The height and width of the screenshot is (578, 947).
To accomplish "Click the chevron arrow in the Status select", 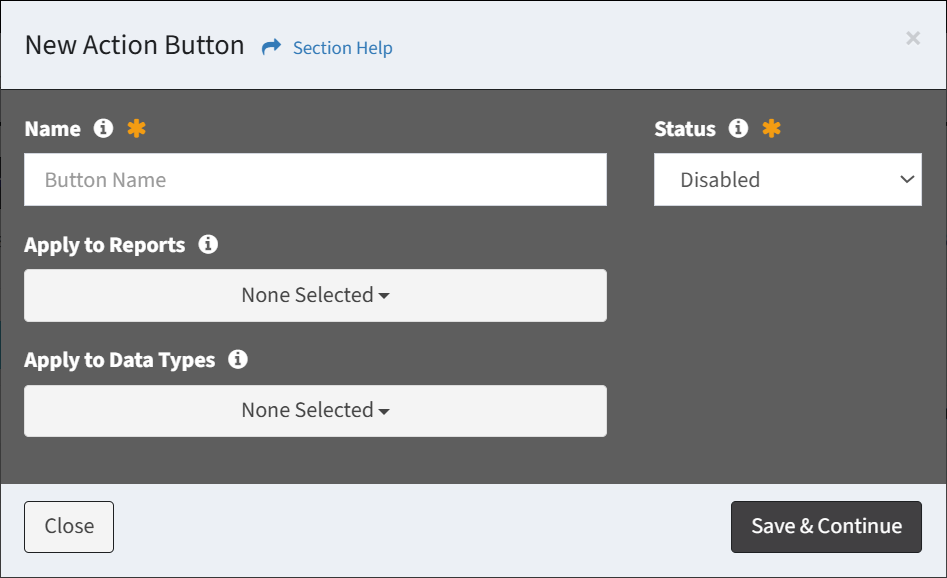I will pos(907,179).
